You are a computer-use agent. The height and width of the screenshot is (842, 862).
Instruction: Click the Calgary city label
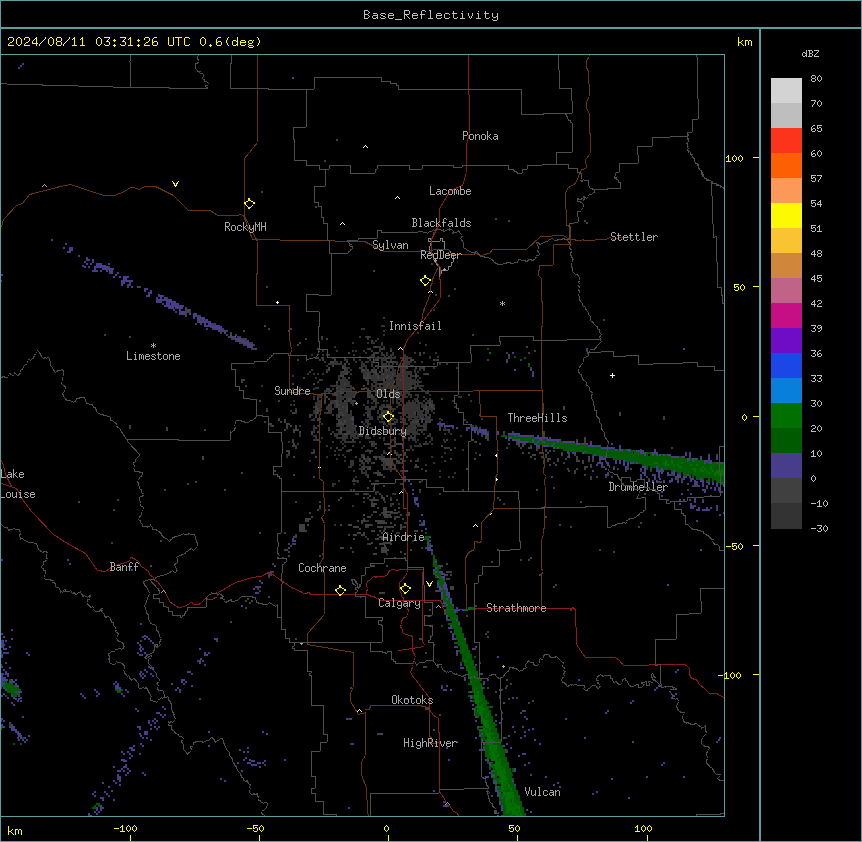click(400, 603)
